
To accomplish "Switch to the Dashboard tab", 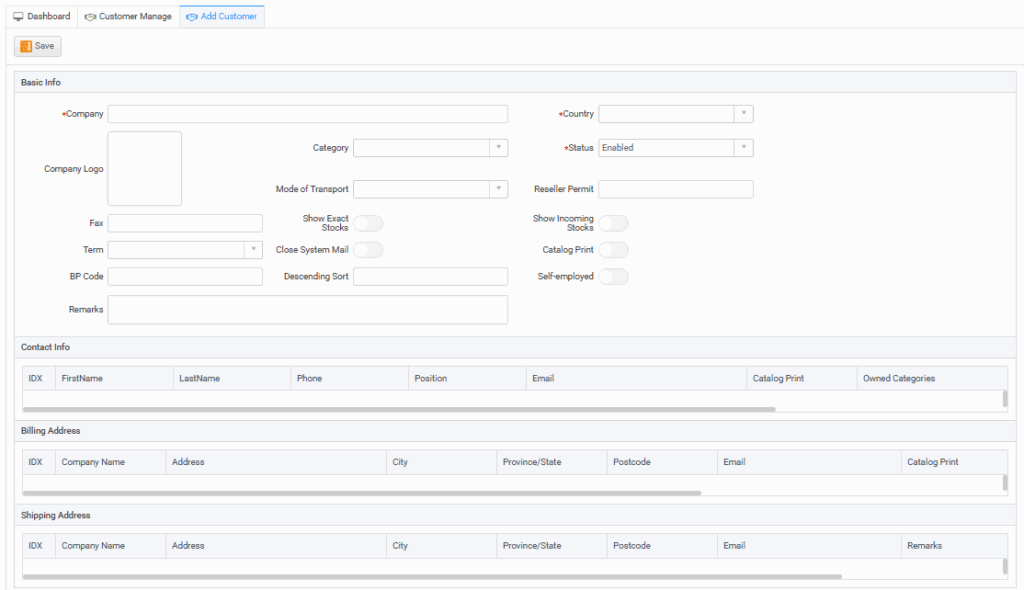I will (42, 17).
